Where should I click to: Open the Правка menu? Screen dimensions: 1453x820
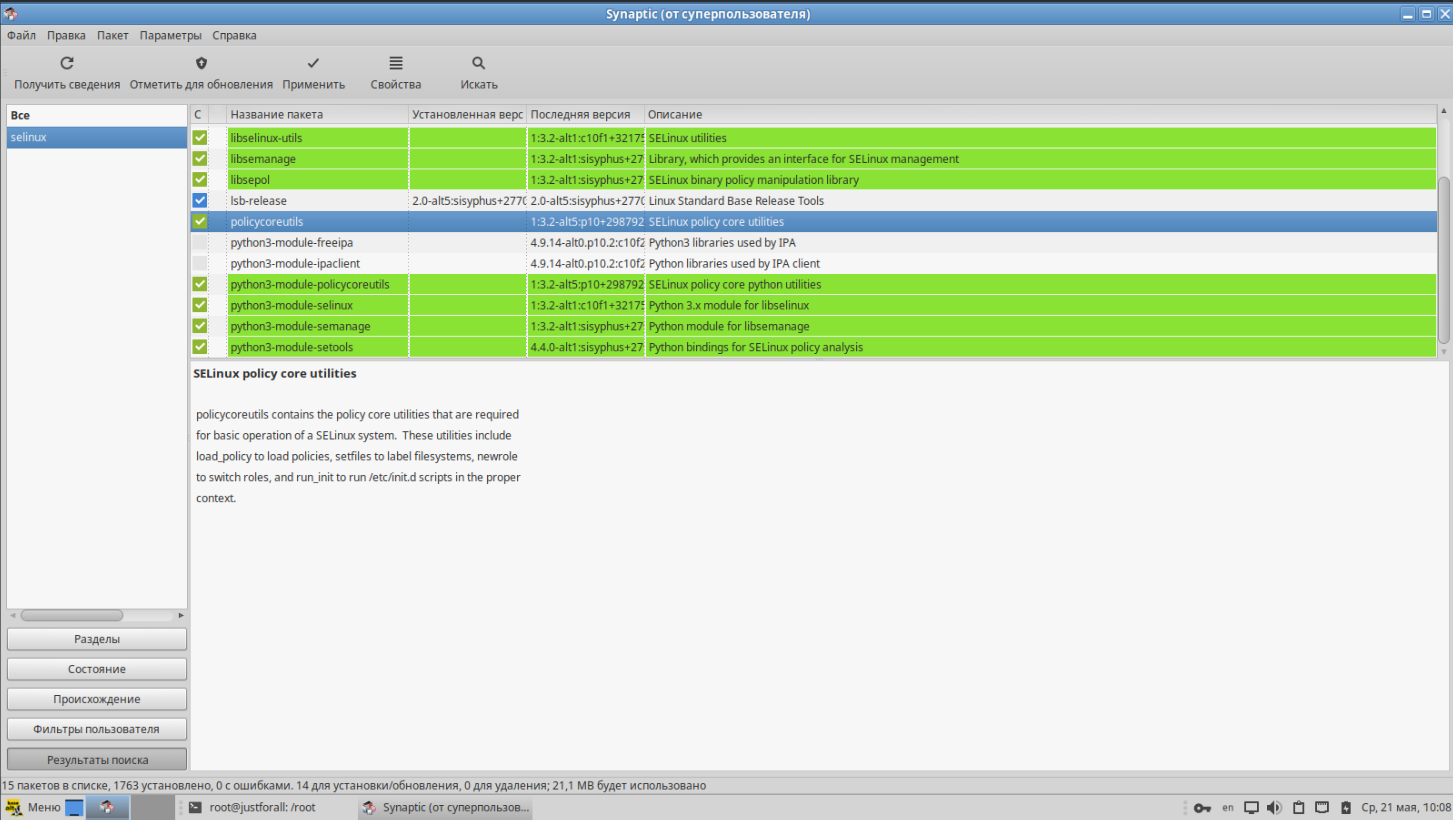click(x=66, y=35)
